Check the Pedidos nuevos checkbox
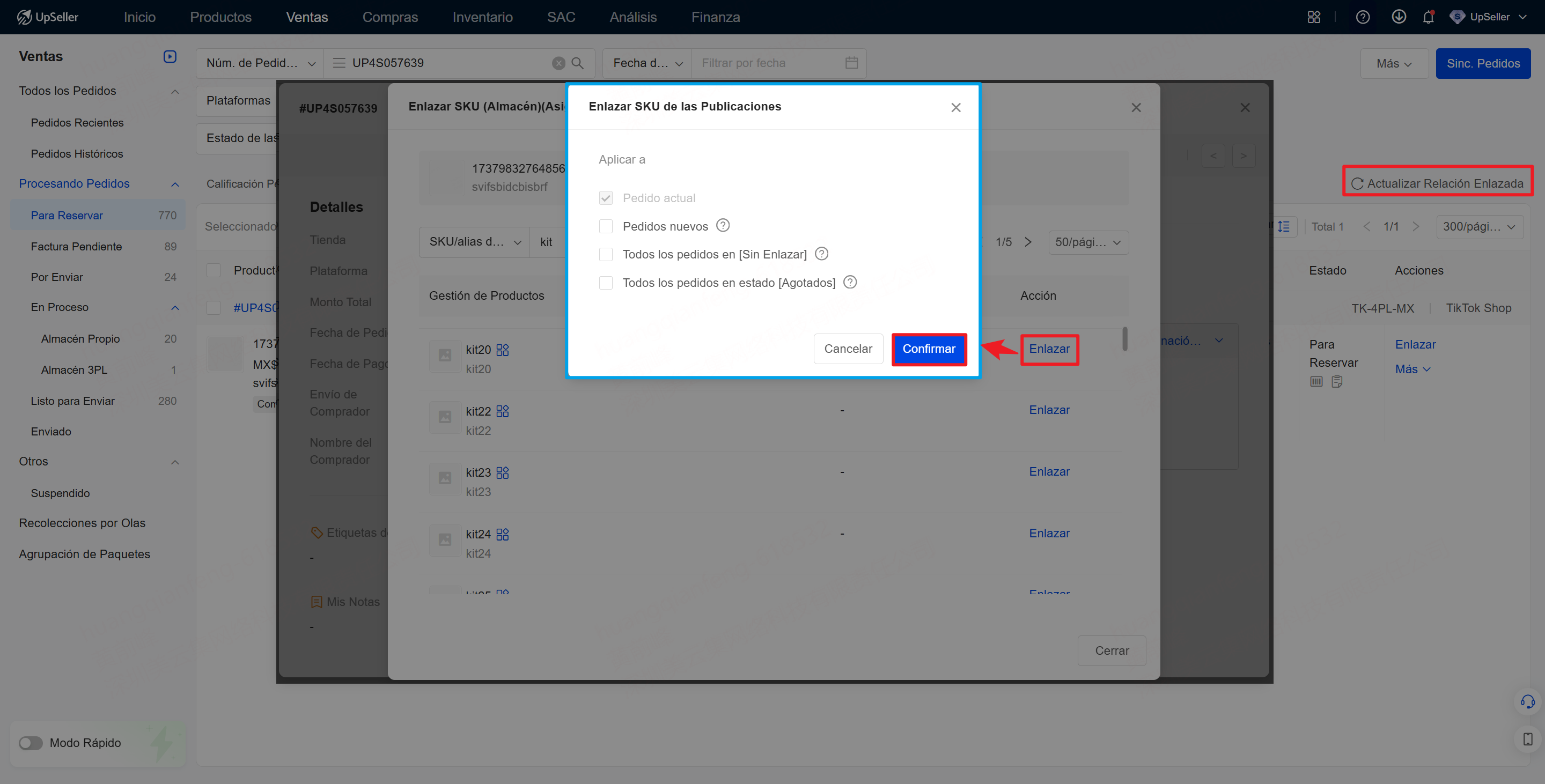Viewport: 1545px width, 784px height. click(x=606, y=226)
